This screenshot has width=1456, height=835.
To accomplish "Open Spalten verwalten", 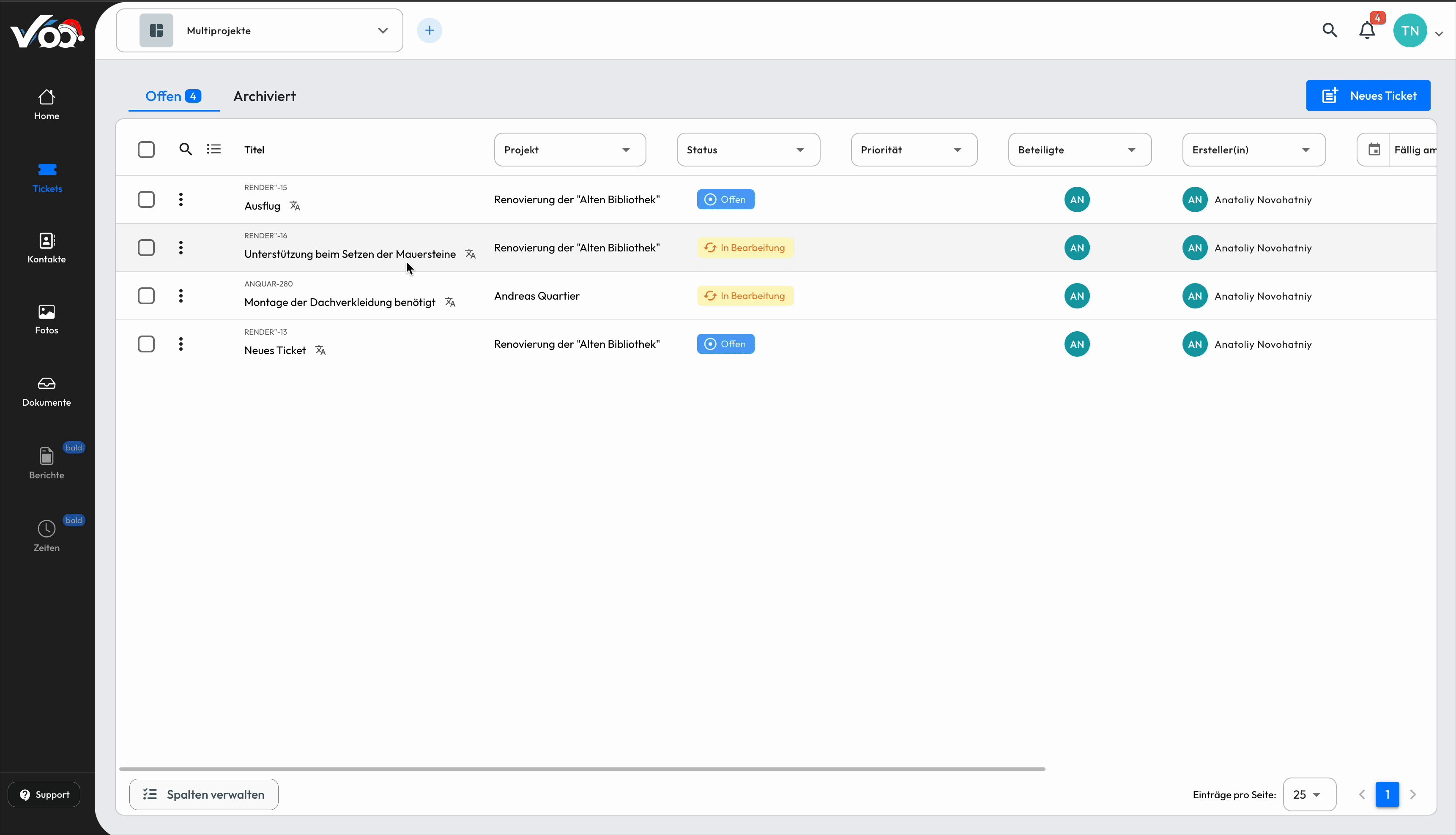I will click(x=204, y=794).
